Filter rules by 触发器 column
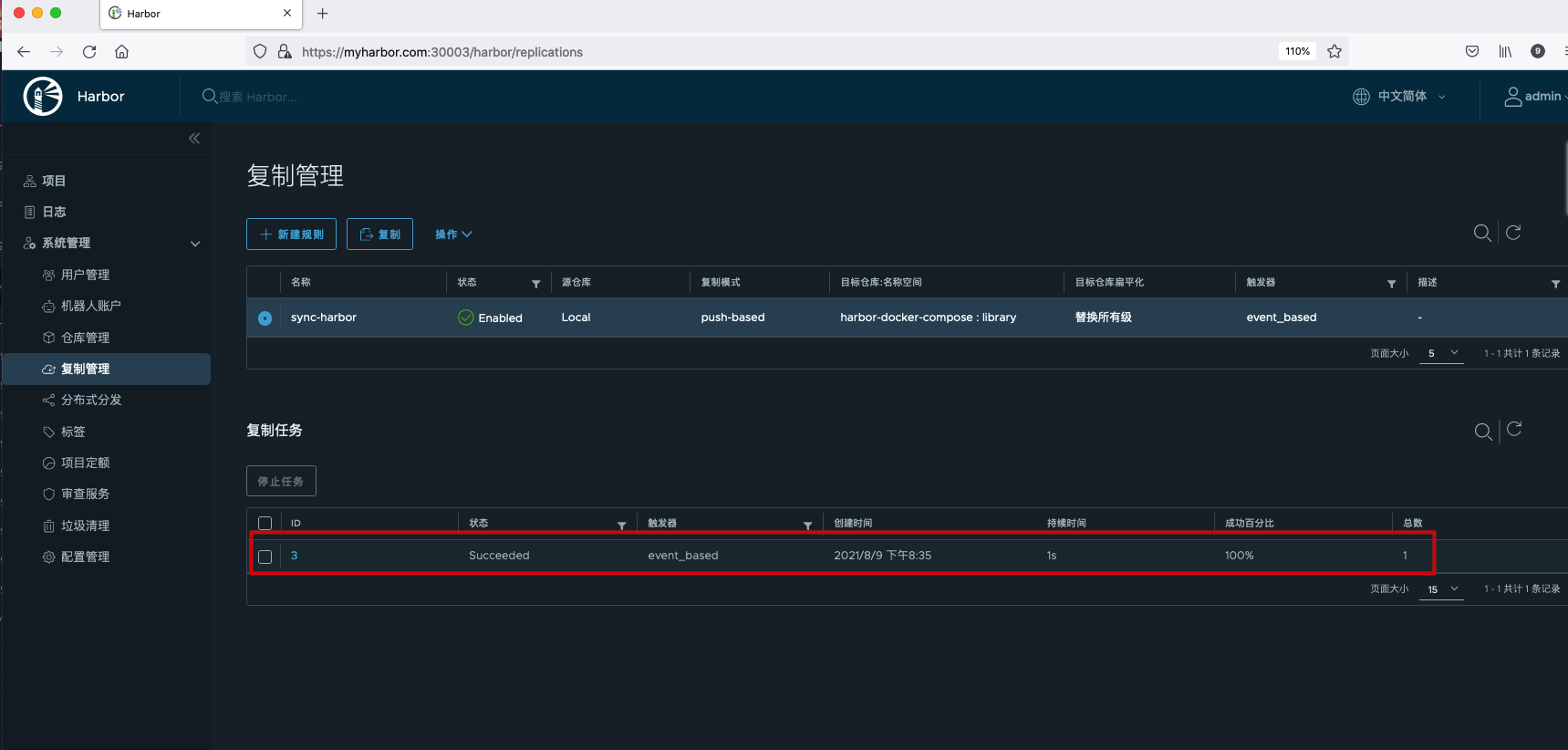 [x=1392, y=284]
